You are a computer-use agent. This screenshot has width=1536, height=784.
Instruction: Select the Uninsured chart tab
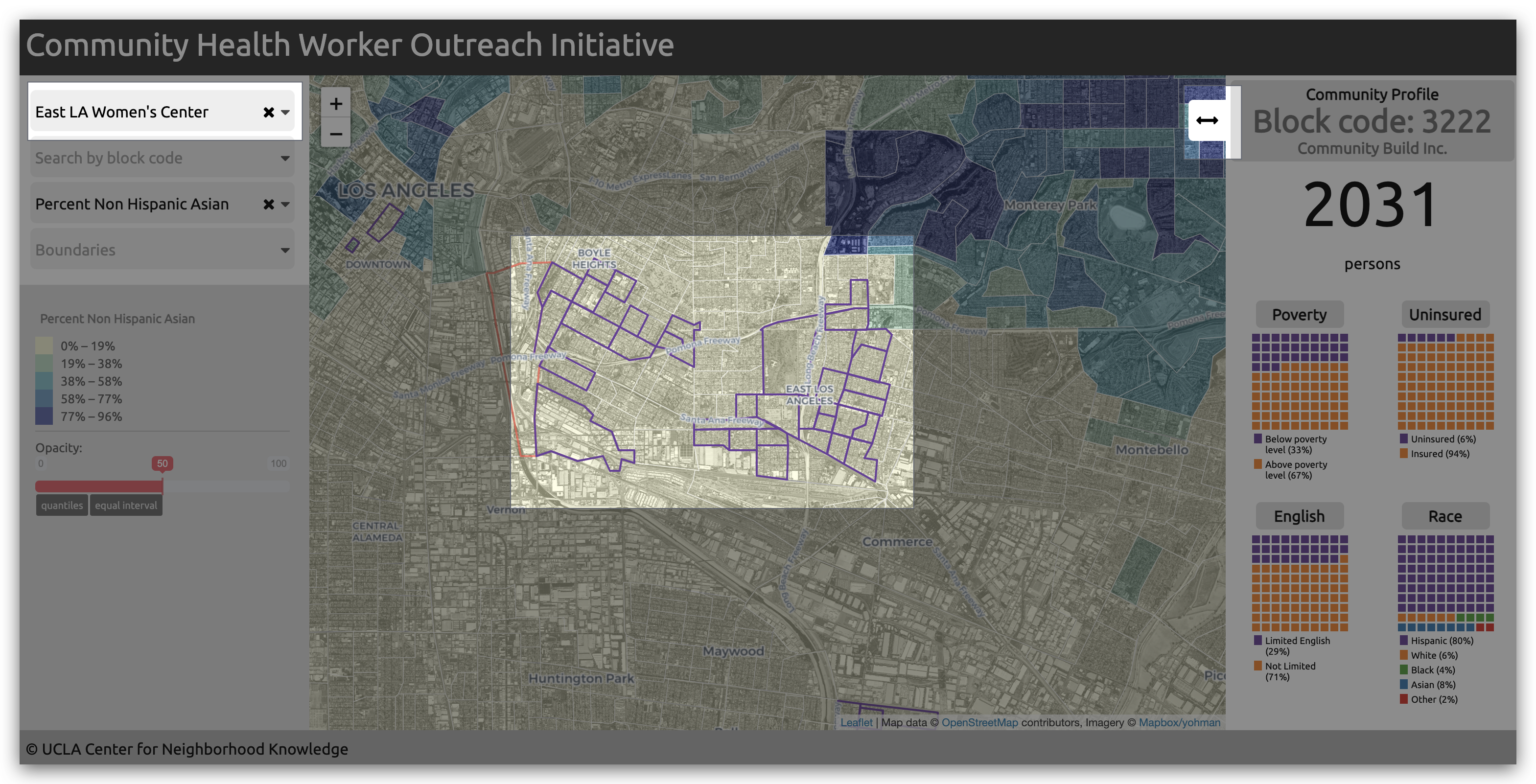(x=1445, y=314)
